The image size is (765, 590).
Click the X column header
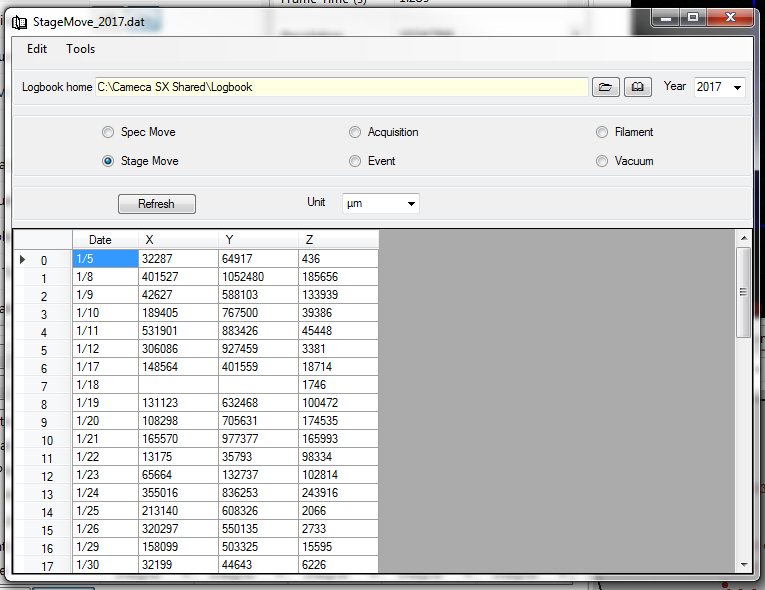coord(177,240)
